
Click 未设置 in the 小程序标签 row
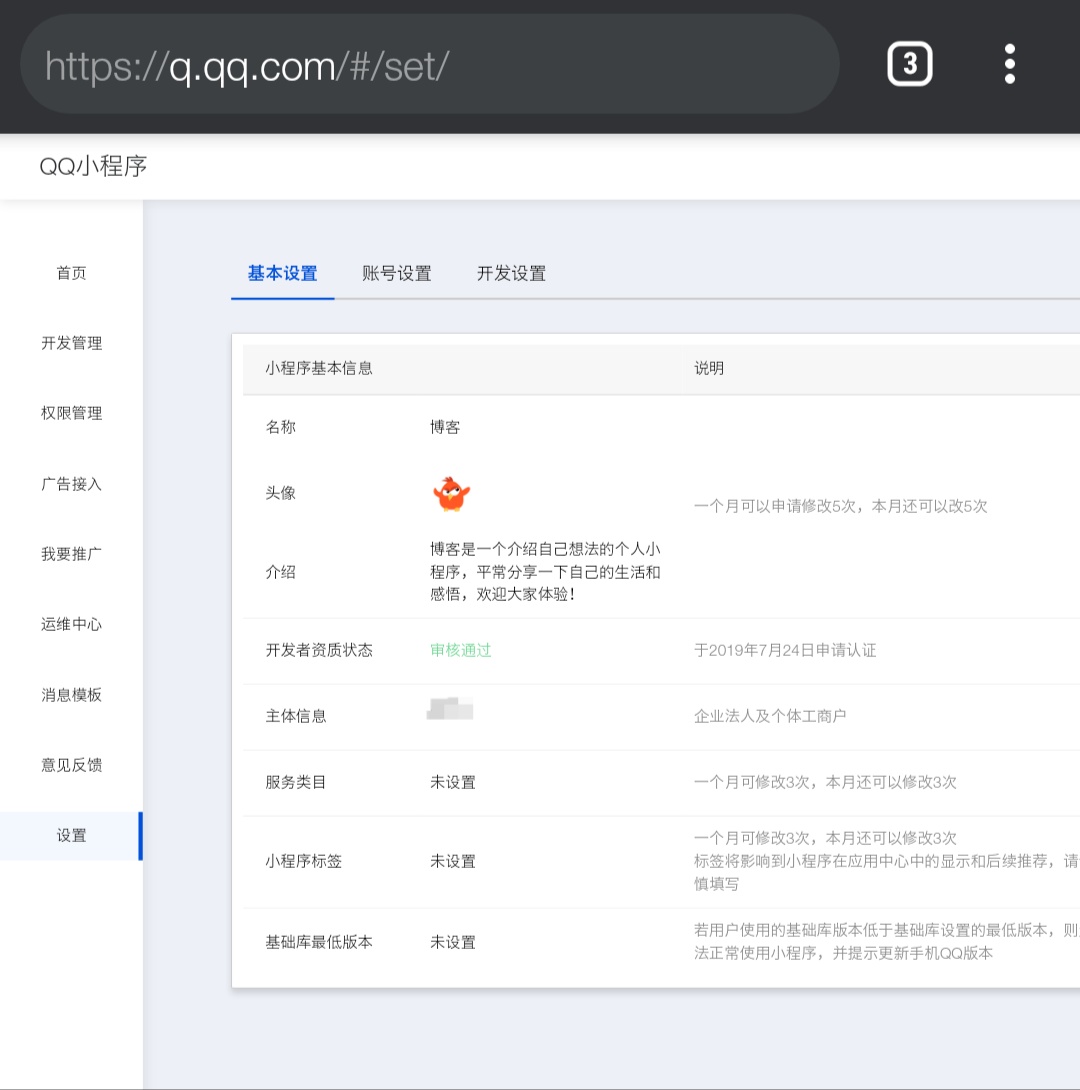click(x=452, y=861)
